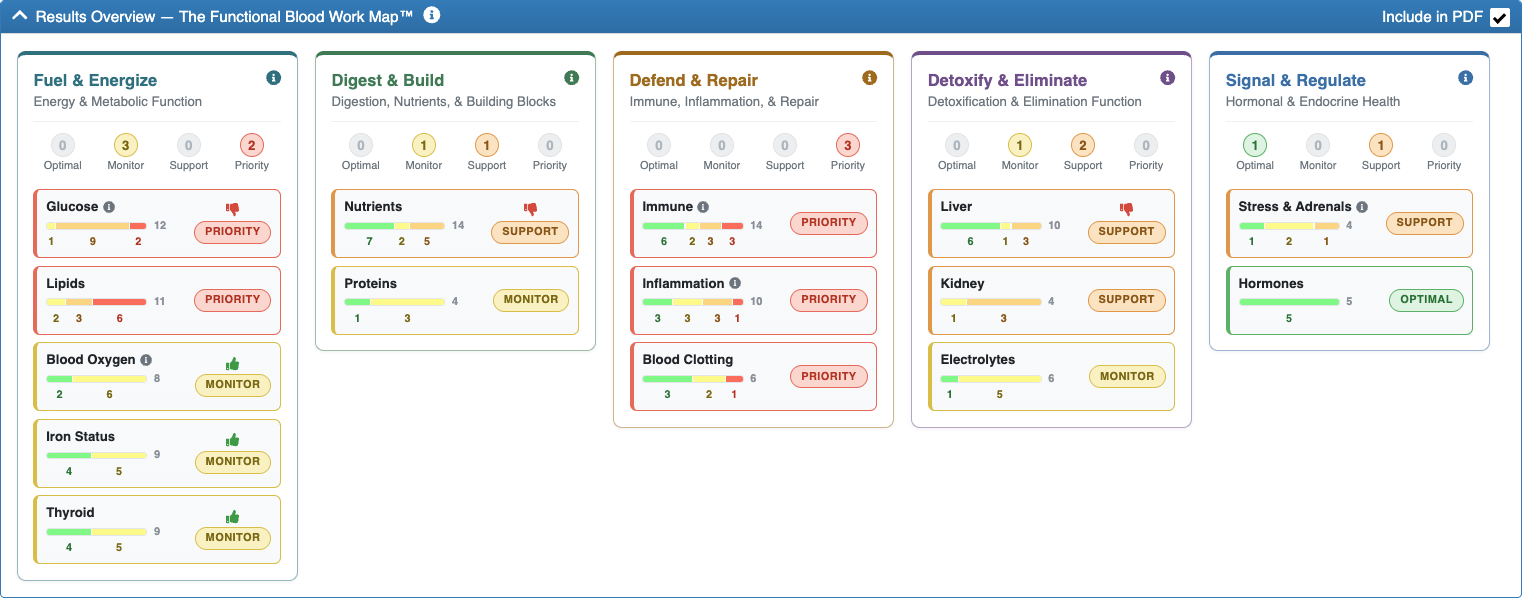1522x598 pixels.
Task: Click the Blood Clotting card title
Action: point(688,360)
